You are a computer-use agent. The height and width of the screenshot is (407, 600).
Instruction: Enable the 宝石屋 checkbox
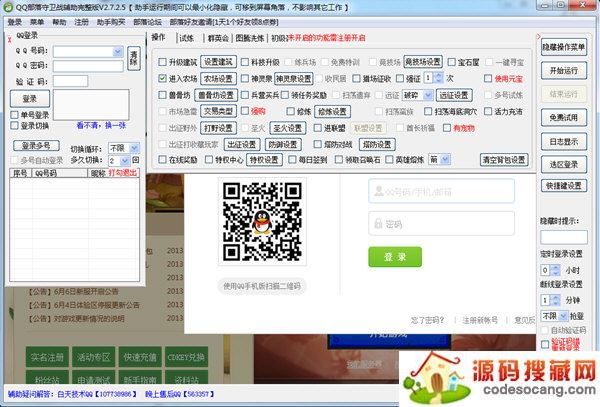tap(452, 62)
